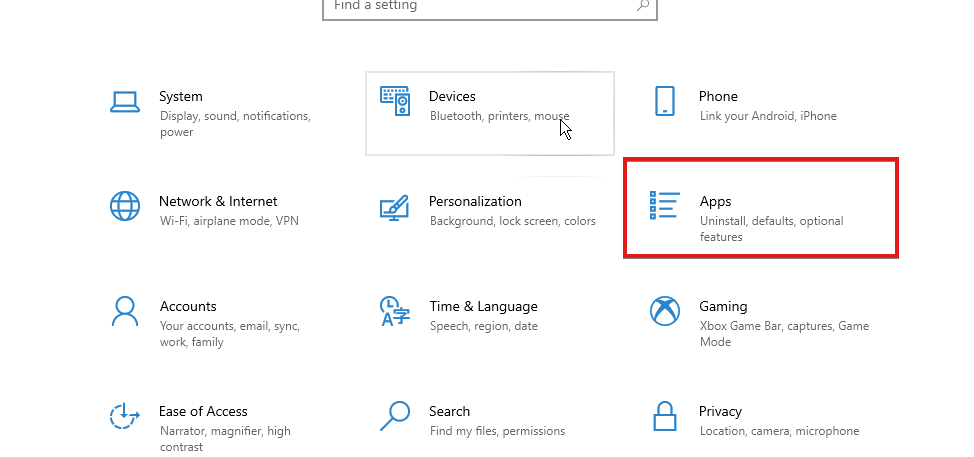Click the Phone icon
The height and width of the screenshot is (457, 974).
pyautogui.click(x=665, y=101)
